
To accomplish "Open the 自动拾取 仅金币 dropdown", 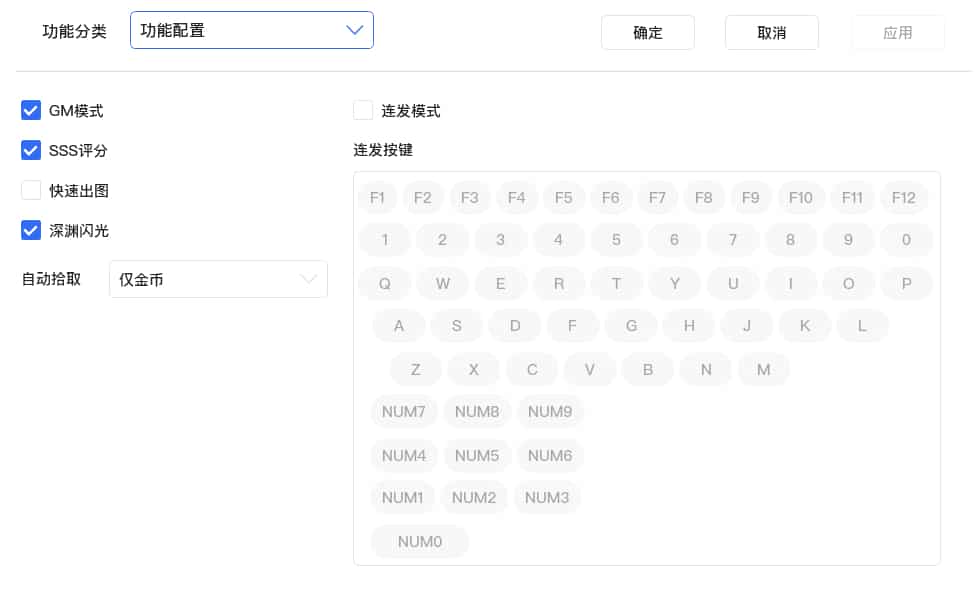I will click(x=218, y=279).
